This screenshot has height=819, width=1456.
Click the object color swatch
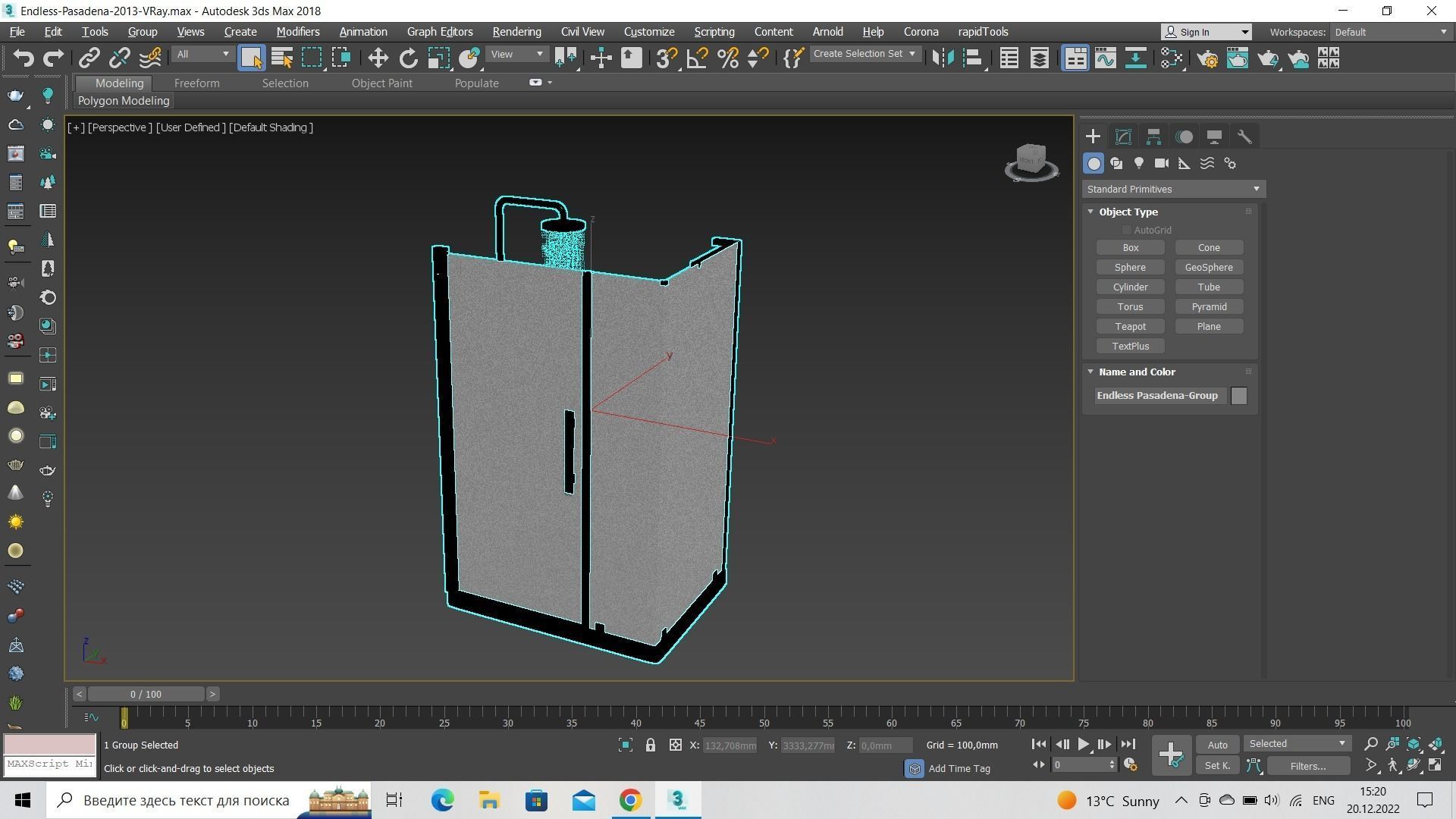point(1238,396)
